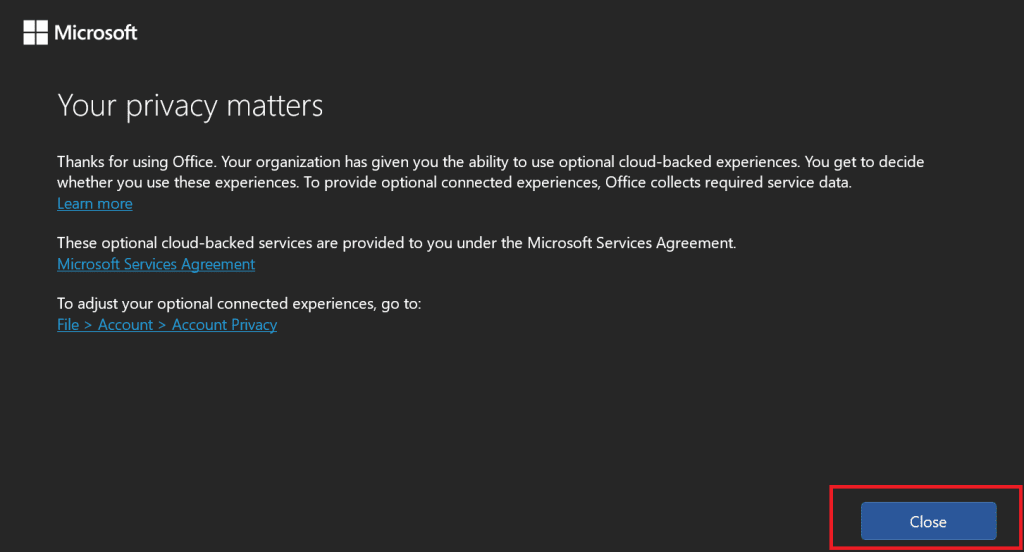Screen dimensions: 1024x552
Task: Click "Microsoft Services Agreement" within the paragraph sentence
Action: click(630, 243)
